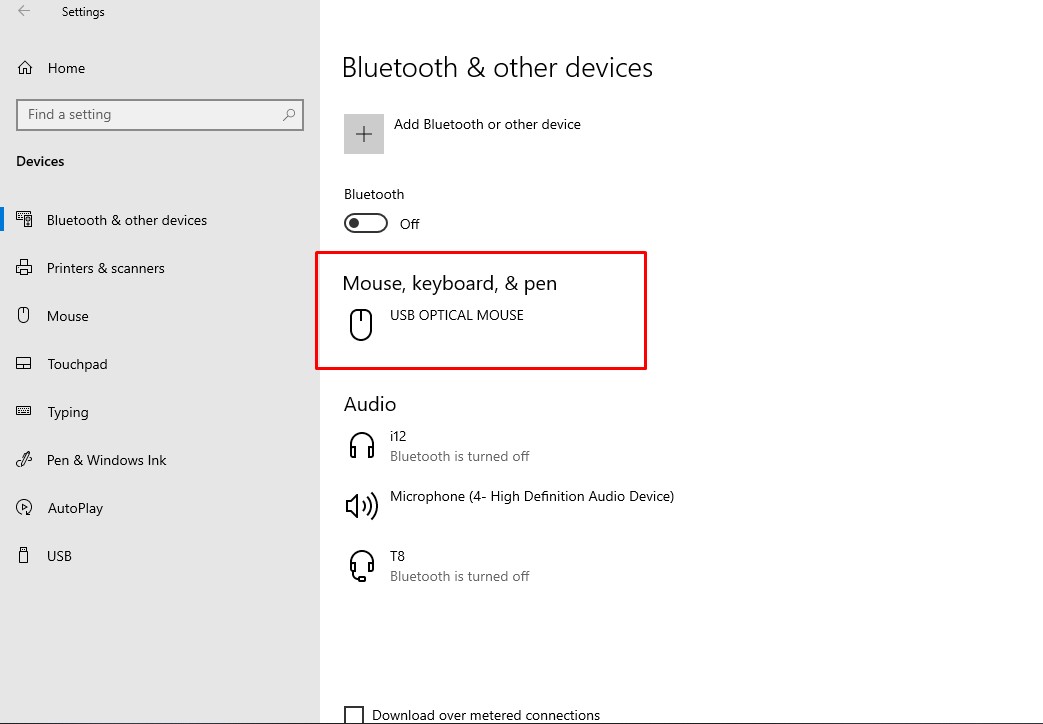Go back using the back arrow

[x=24, y=11]
